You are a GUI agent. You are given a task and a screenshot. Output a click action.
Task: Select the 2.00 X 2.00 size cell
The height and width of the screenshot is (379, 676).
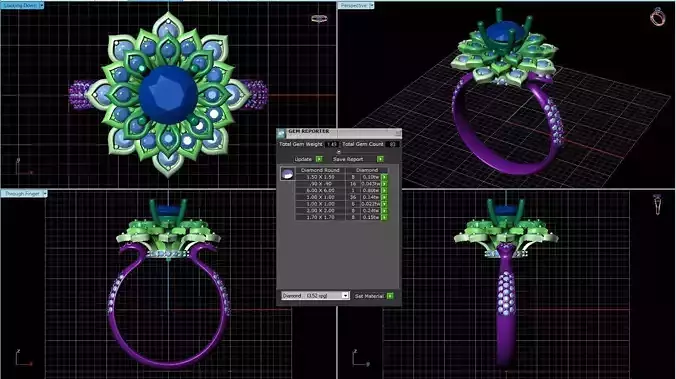tap(320, 211)
